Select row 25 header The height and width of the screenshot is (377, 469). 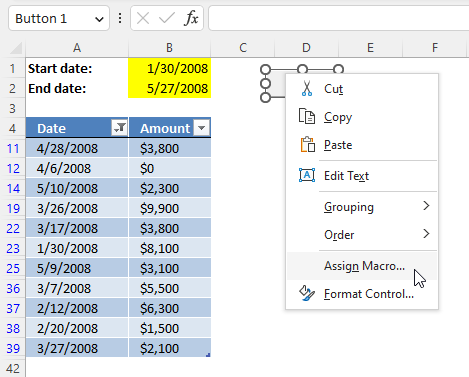click(13, 268)
